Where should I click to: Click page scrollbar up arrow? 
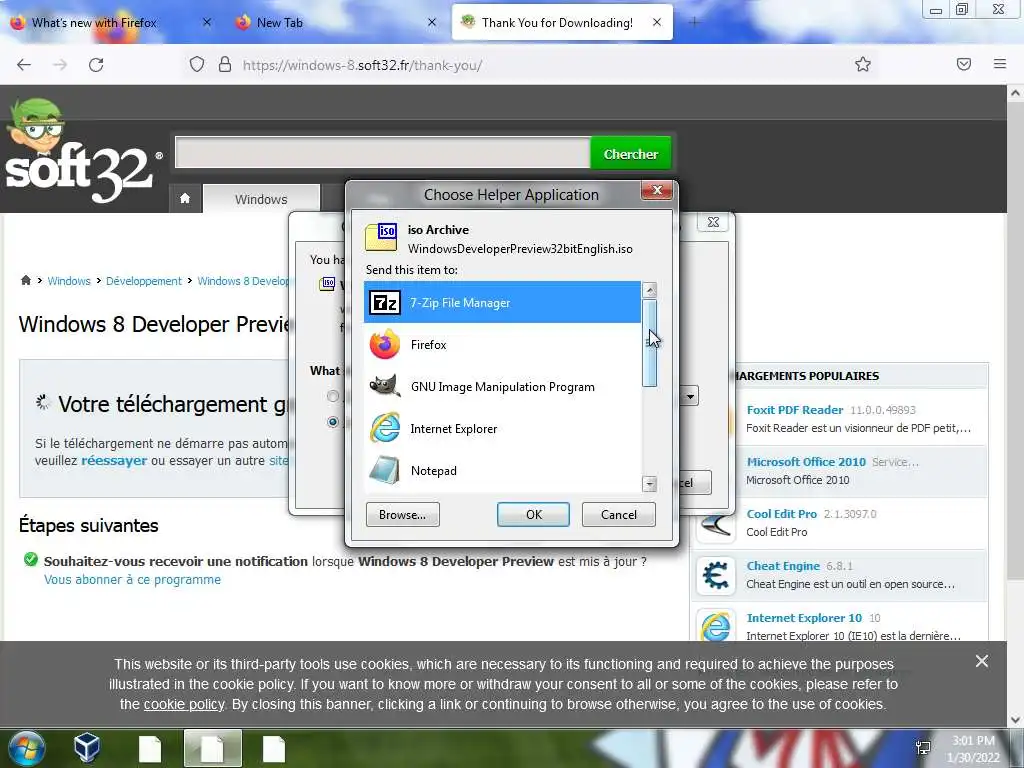pyautogui.click(x=1015, y=93)
